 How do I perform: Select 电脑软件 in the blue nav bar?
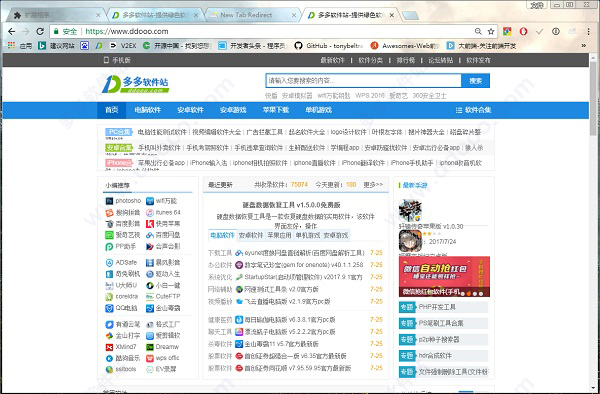pos(148,110)
